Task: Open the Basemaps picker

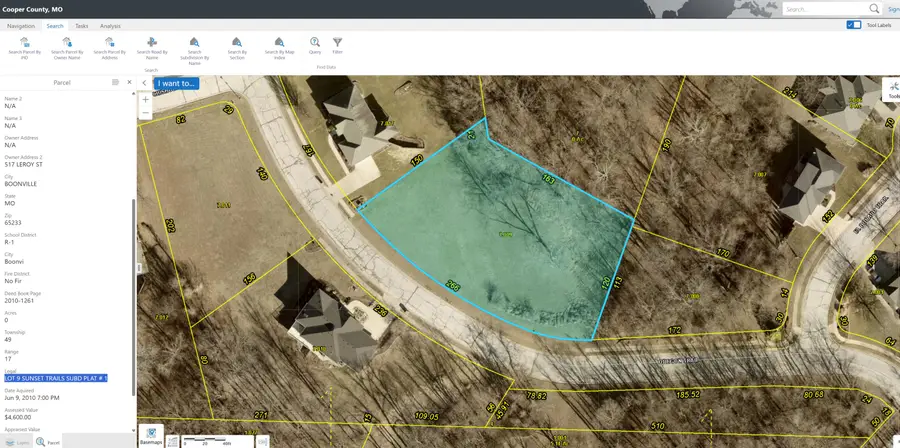Action: 151,435
